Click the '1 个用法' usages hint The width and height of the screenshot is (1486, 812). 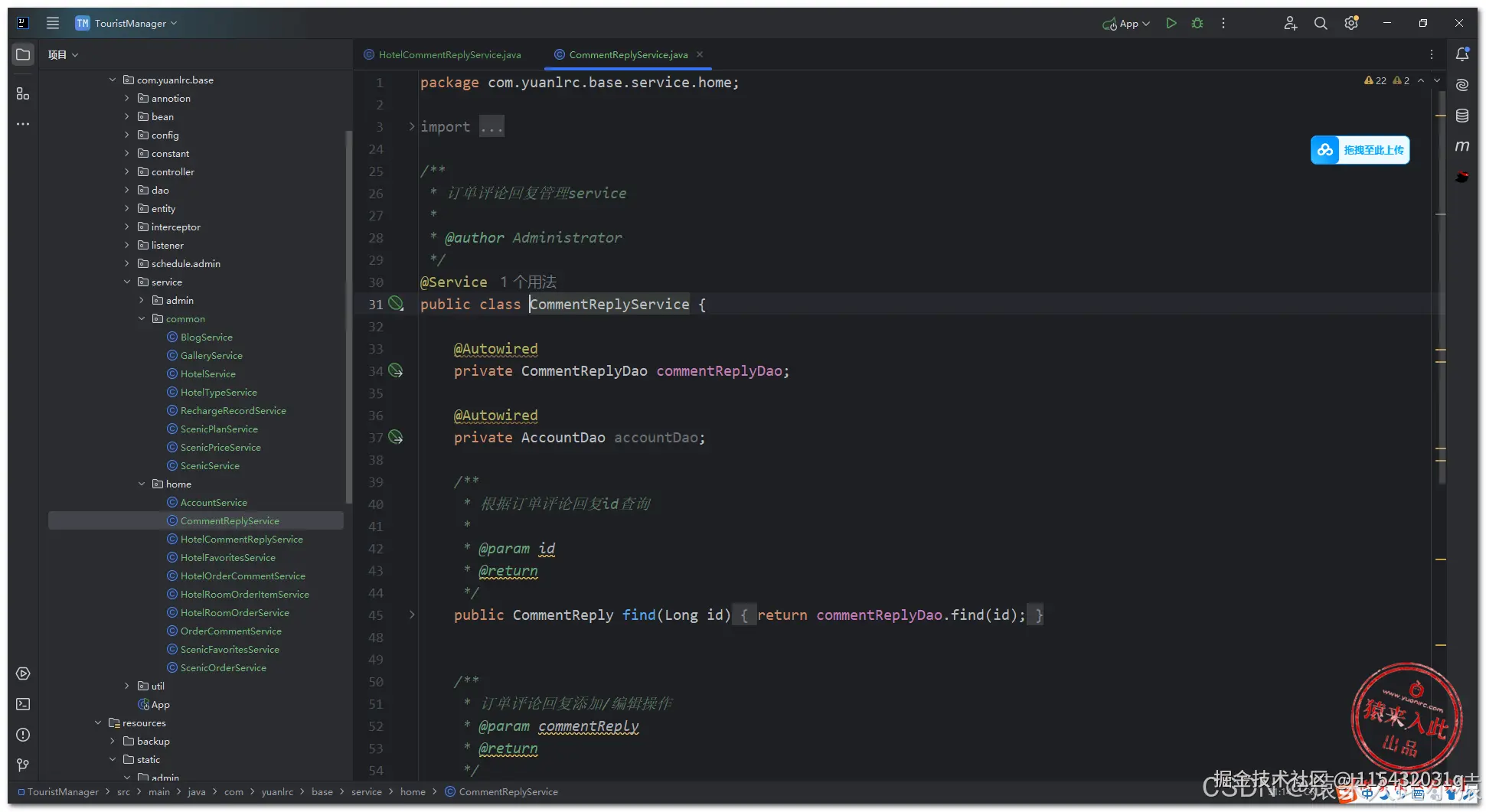(528, 282)
